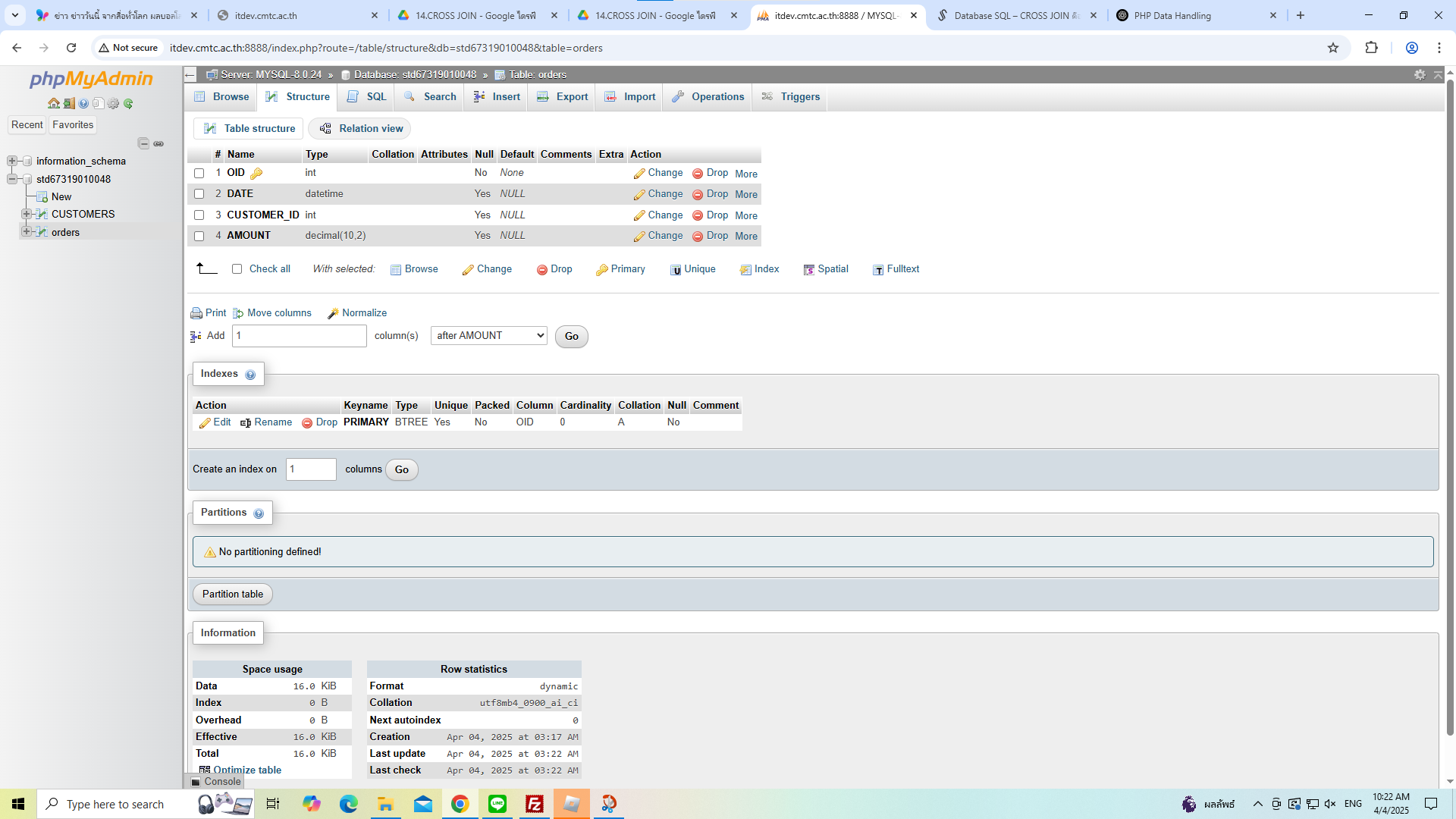Open phpMyAdmin documentation help icon

pyautogui.click(x=83, y=103)
